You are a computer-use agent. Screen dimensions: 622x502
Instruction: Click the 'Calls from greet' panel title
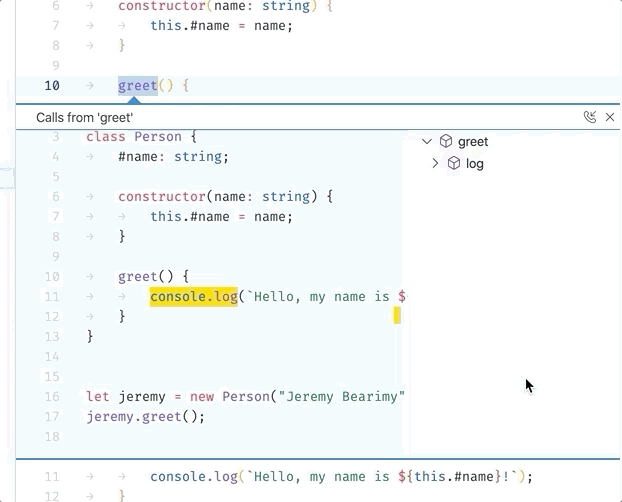pos(84,117)
